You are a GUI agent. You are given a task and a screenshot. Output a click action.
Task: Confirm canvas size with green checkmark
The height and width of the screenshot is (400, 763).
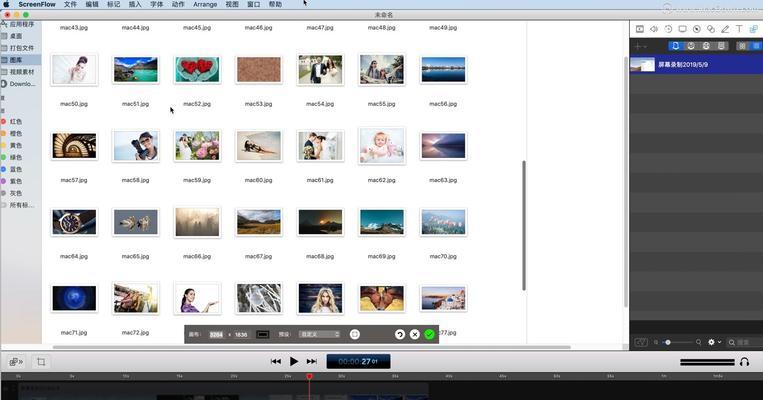pyautogui.click(x=429, y=334)
